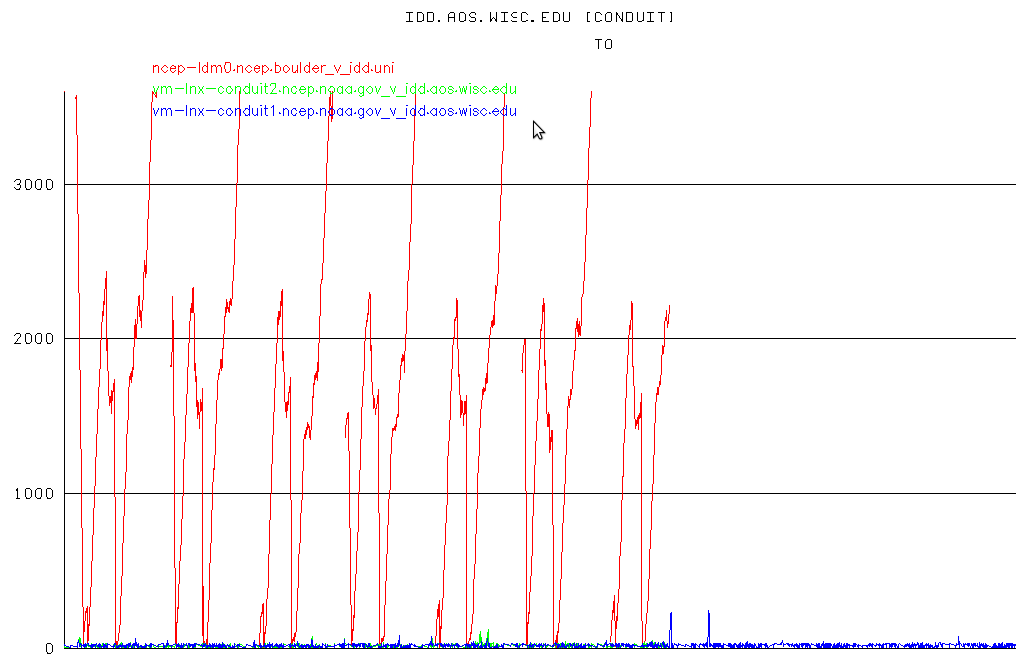Select red legend entry ncep-ldm0.ncep.boulder
This screenshot has width=1034, height=662.
(273, 68)
